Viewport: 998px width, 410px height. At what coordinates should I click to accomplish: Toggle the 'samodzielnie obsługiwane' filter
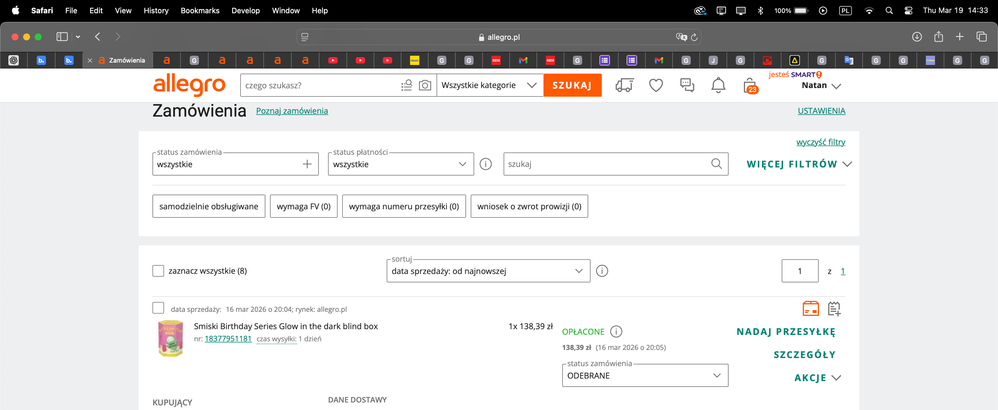pos(209,206)
